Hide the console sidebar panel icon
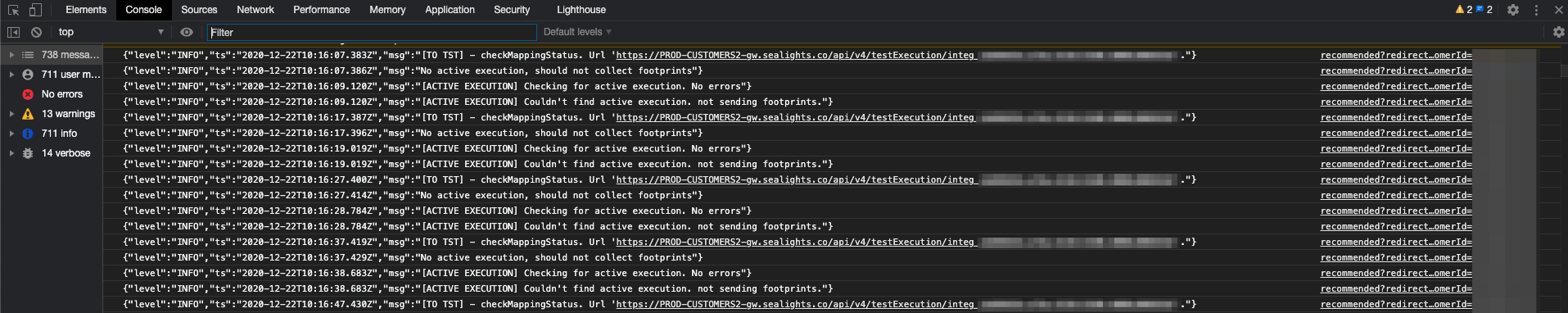This screenshot has width=1568, height=313. pyautogui.click(x=13, y=32)
